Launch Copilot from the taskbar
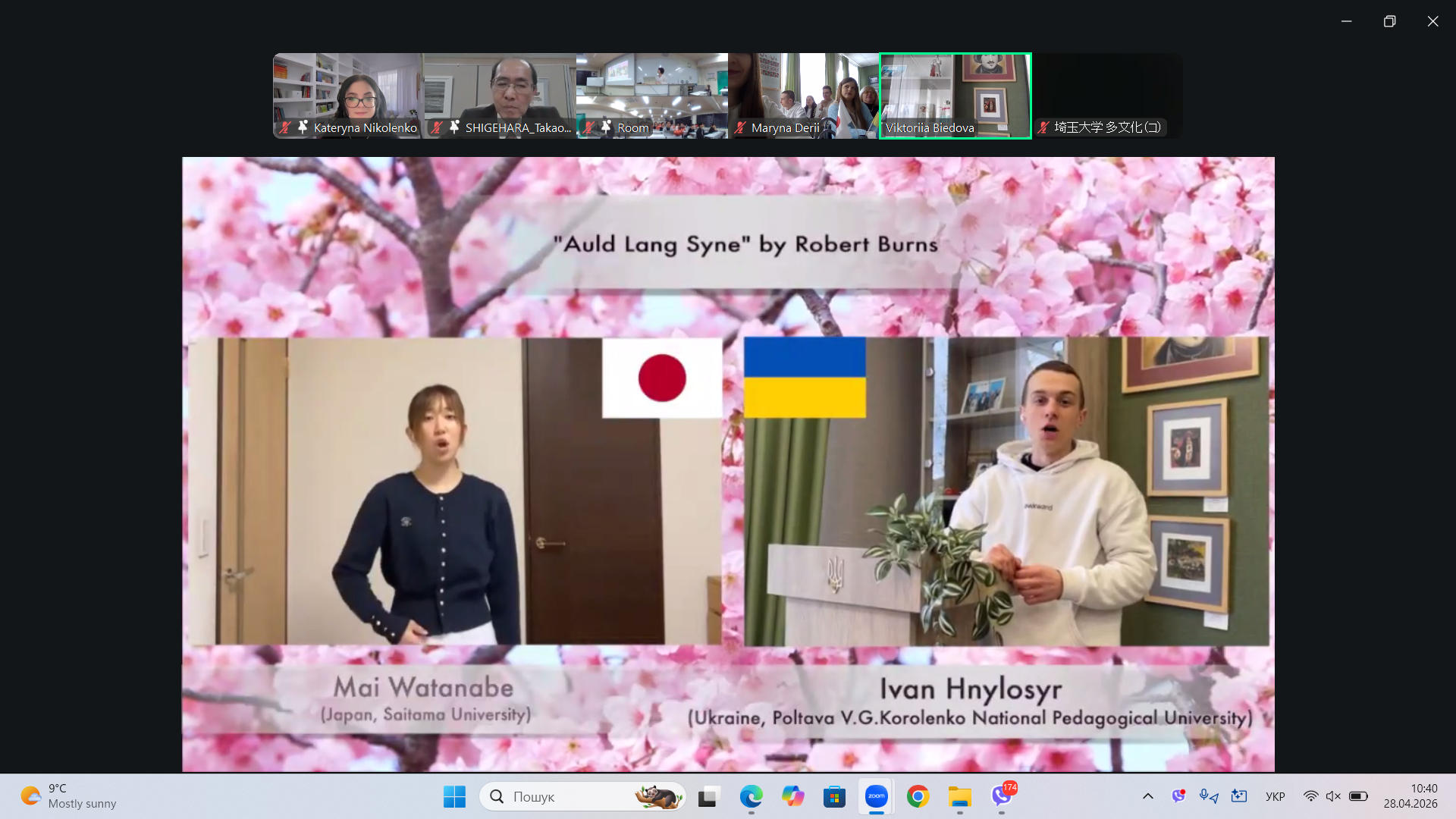Image resolution: width=1456 pixels, height=819 pixels. point(792,796)
